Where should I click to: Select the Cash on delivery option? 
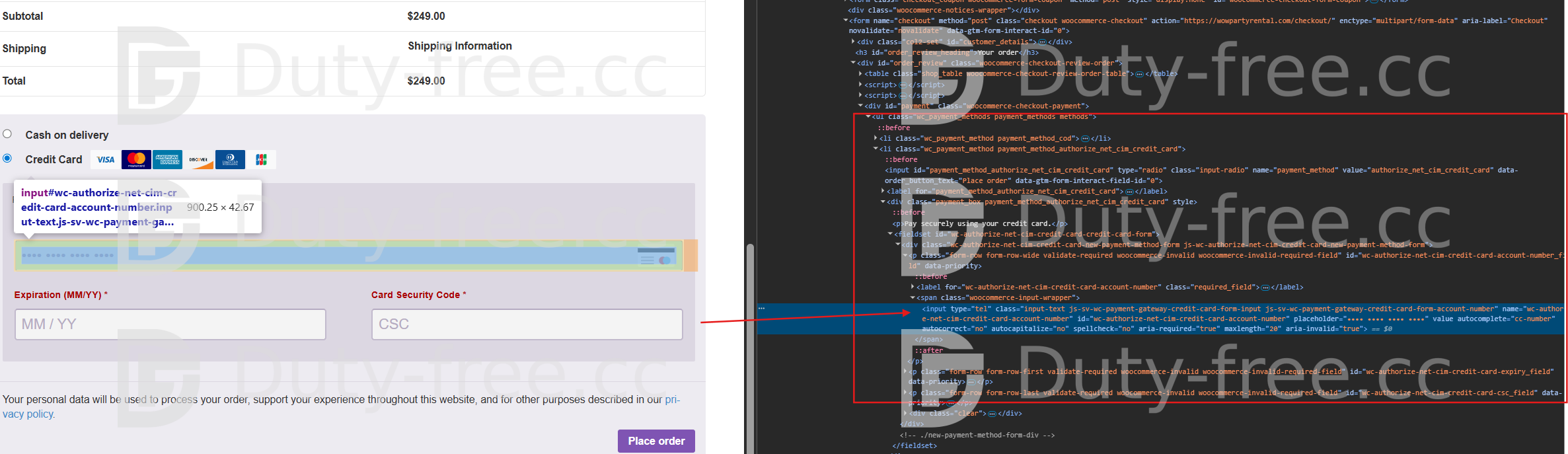point(7,134)
